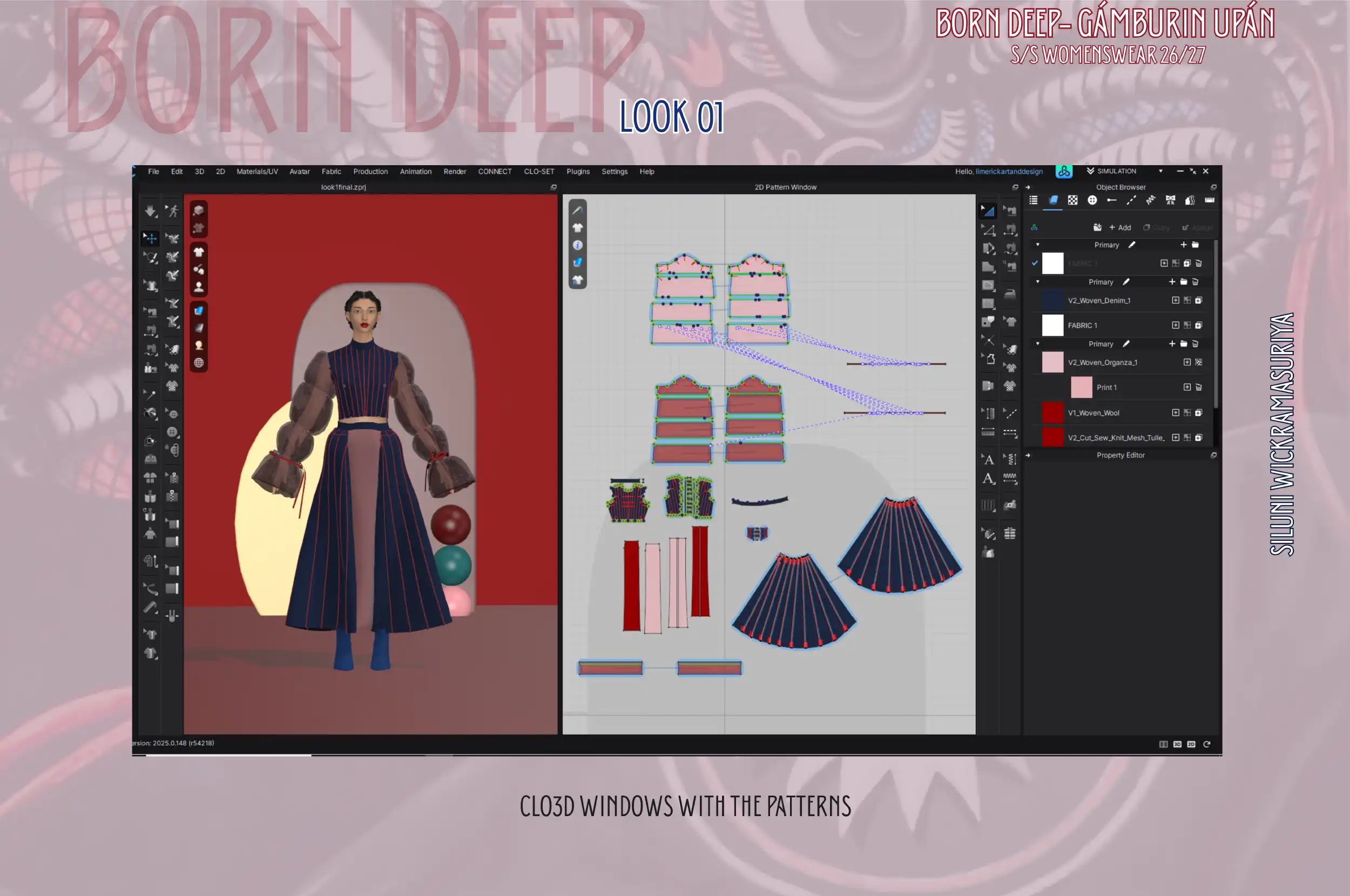Click the Add fabric button
The image size is (1350, 896).
tap(1119, 227)
